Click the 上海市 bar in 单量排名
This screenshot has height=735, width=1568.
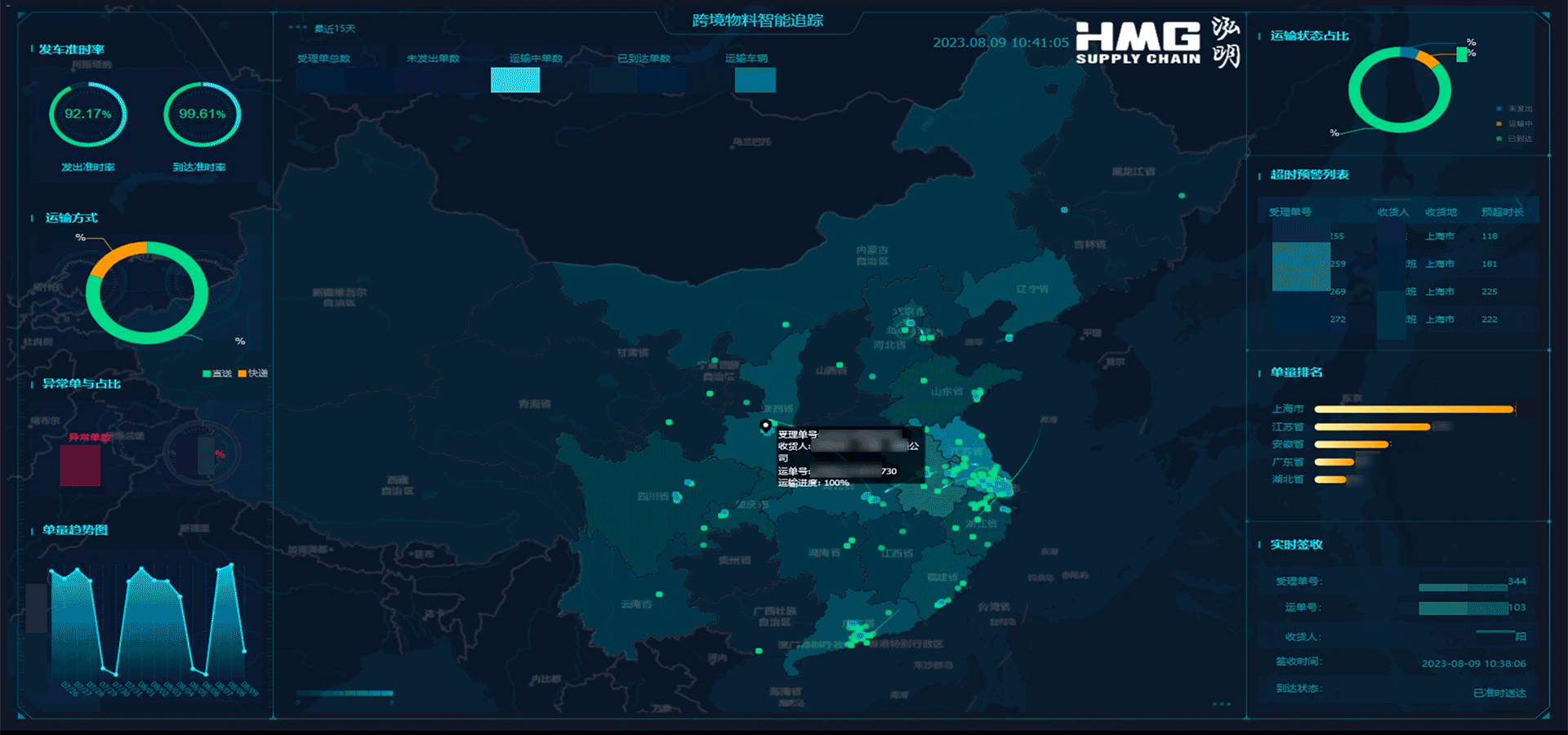point(1413,409)
